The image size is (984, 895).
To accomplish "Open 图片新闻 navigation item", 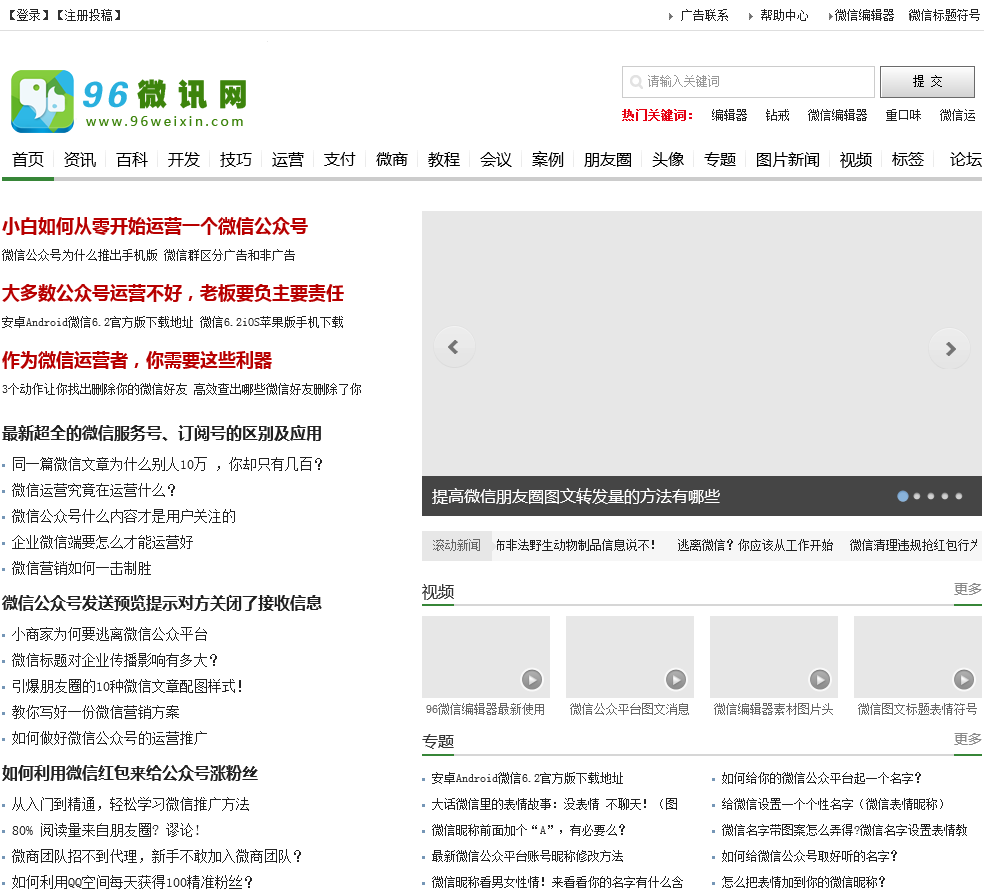I will [x=788, y=160].
